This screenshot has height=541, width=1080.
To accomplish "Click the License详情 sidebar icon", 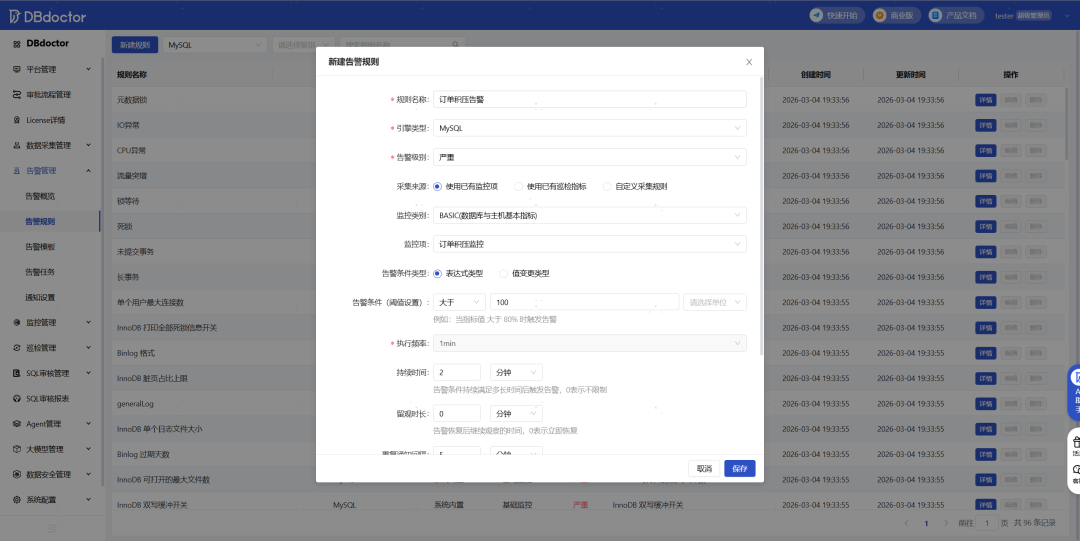I will (17, 120).
